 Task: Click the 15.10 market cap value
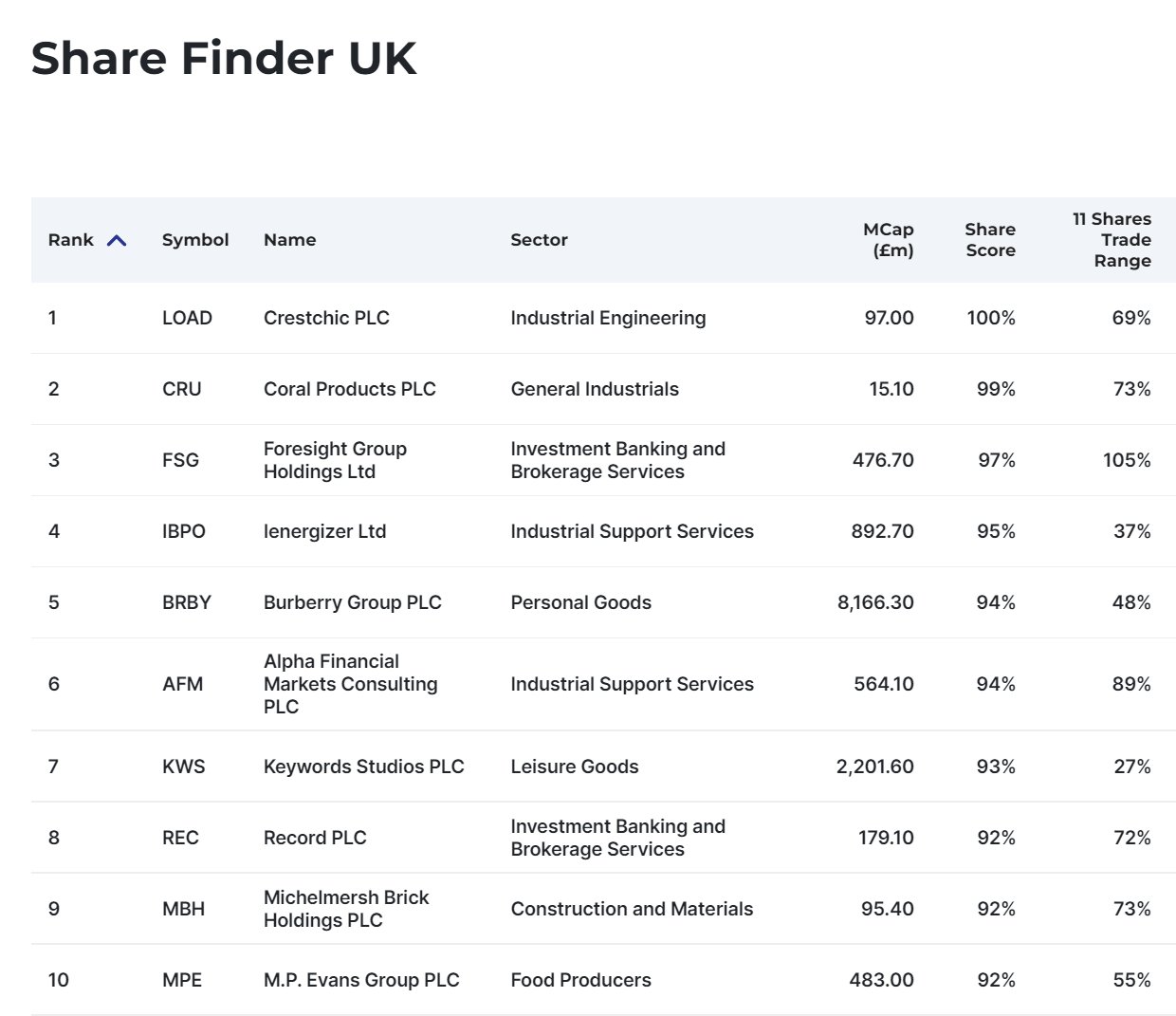(891, 389)
